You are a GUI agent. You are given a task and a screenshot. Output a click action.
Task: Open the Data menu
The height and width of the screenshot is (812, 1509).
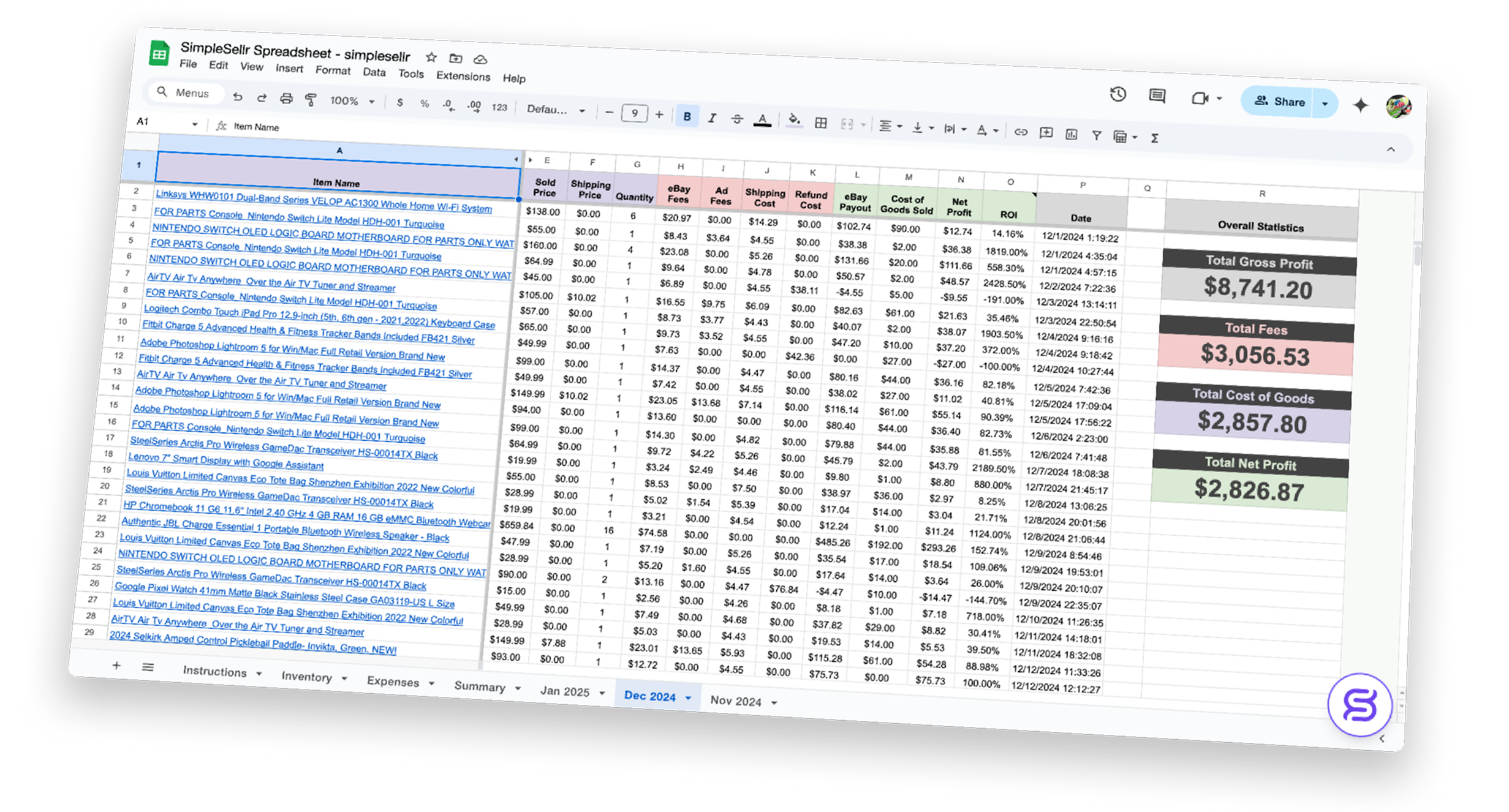(374, 72)
